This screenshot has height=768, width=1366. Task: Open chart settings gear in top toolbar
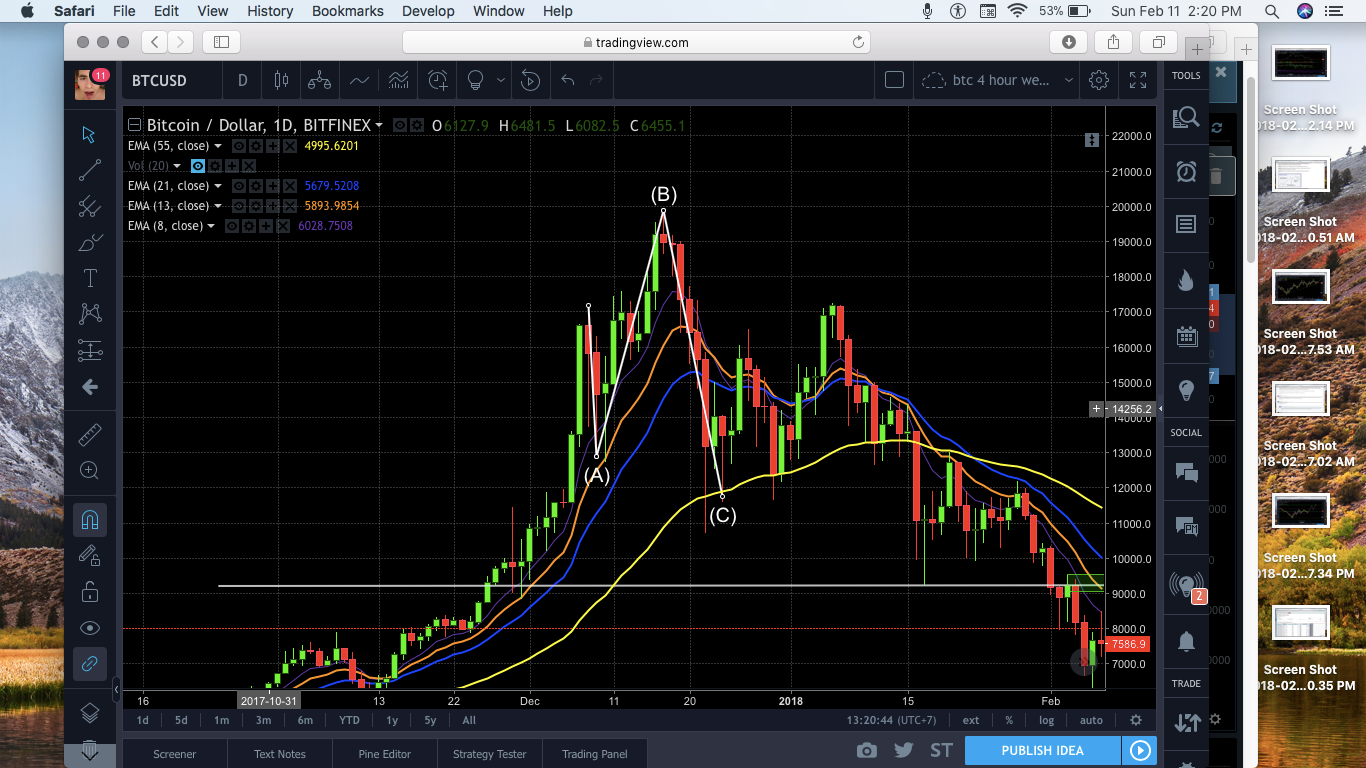(x=1099, y=80)
